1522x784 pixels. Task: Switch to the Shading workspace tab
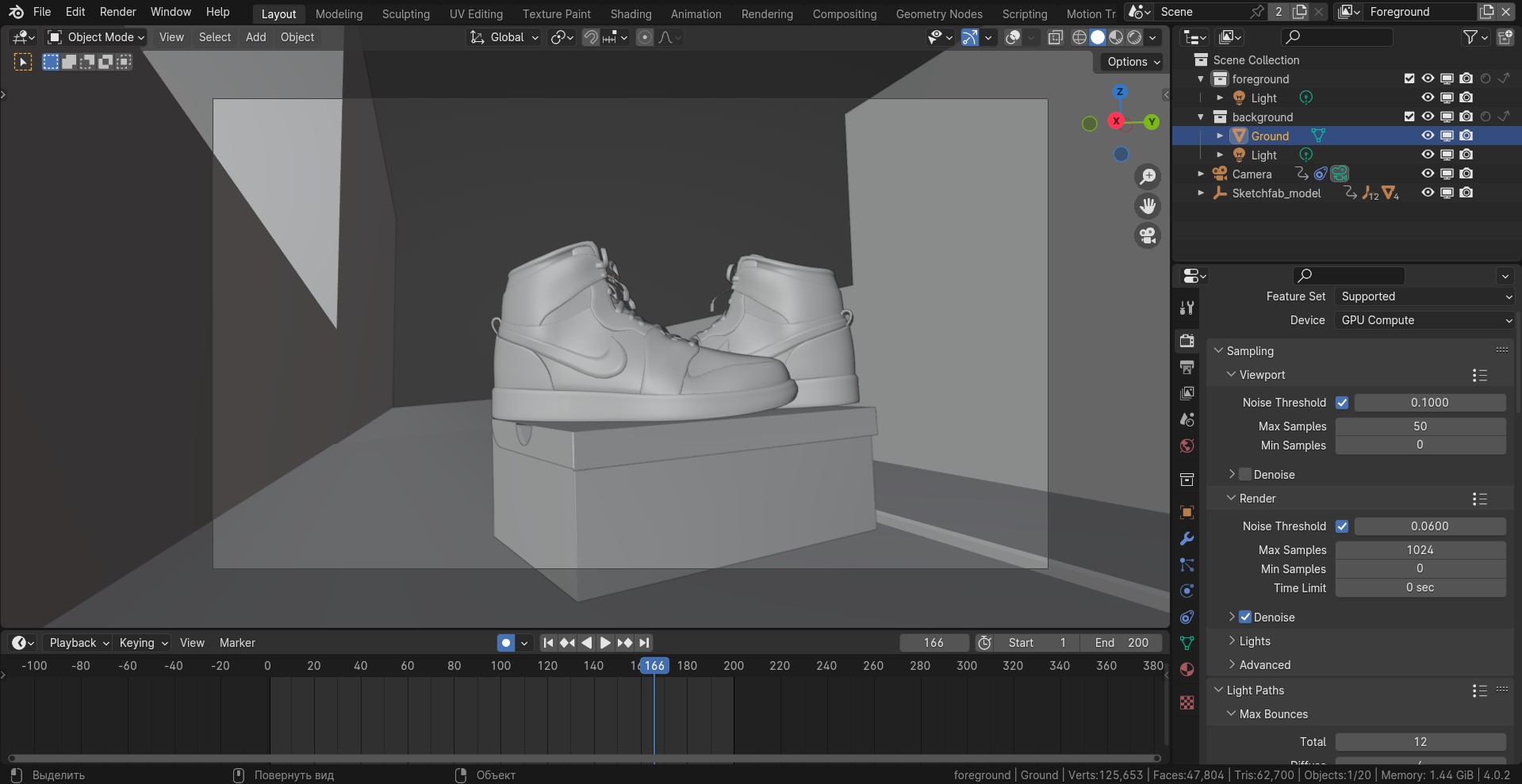pyautogui.click(x=631, y=13)
